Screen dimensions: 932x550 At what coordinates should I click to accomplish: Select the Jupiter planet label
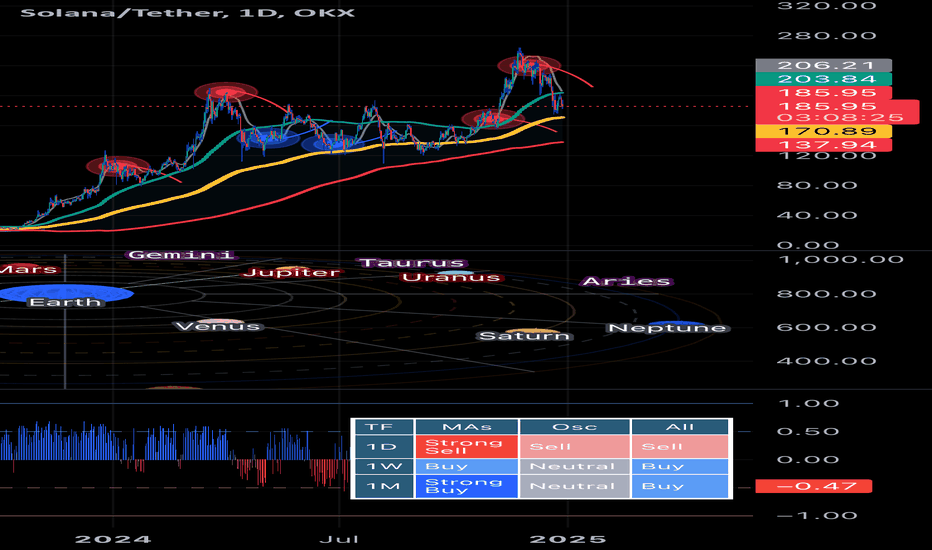[x=291, y=273]
